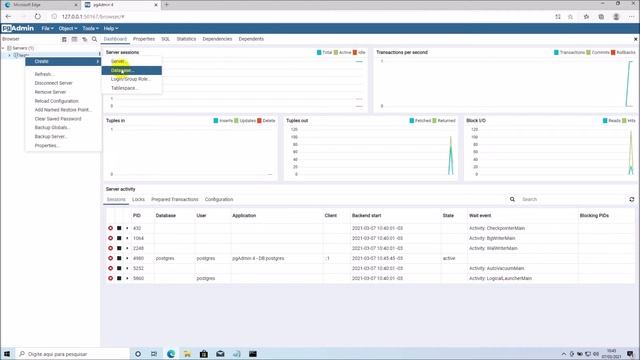The image size is (640, 360).
Task: Open the Tools menu dropdown
Action: click(x=90, y=28)
